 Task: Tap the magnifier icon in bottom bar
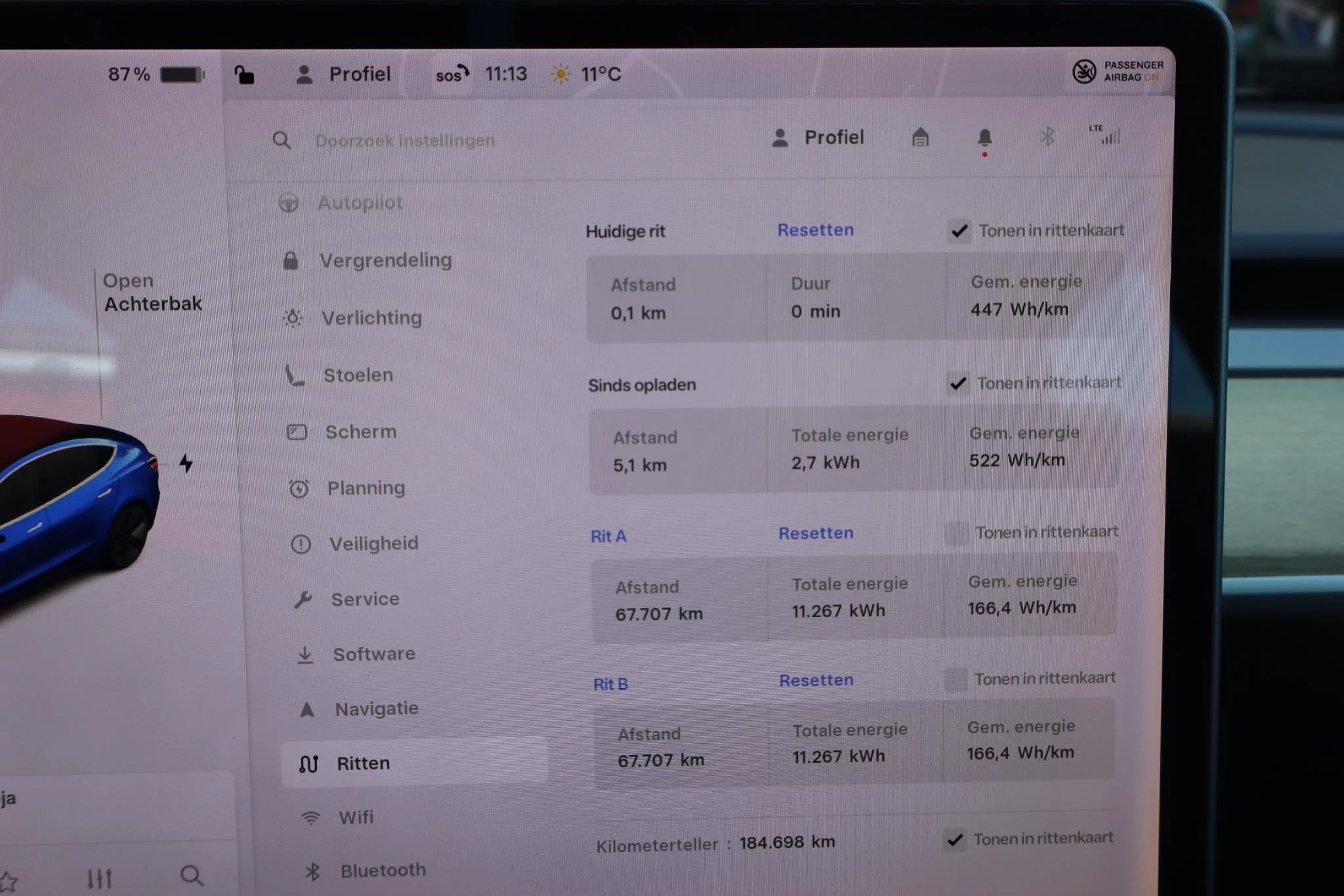pos(192,875)
